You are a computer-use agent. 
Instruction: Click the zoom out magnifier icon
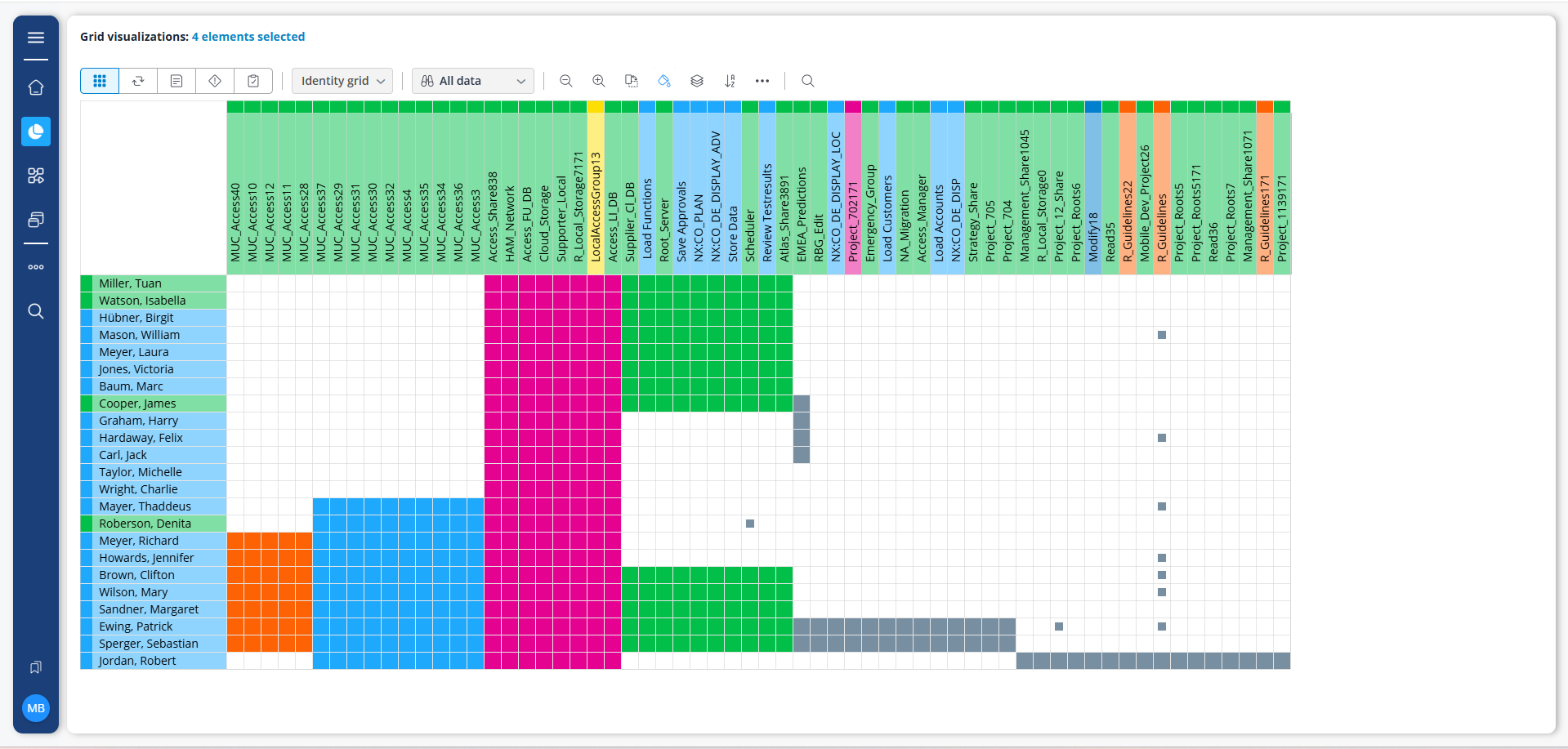pyautogui.click(x=565, y=81)
